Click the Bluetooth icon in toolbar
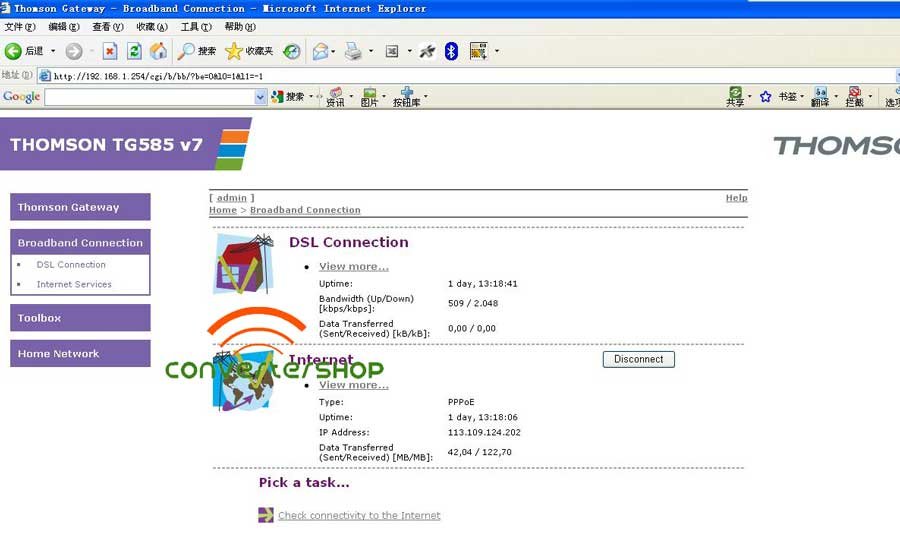The height and width of the screenshot is (539, 900). tap(452, 51)
